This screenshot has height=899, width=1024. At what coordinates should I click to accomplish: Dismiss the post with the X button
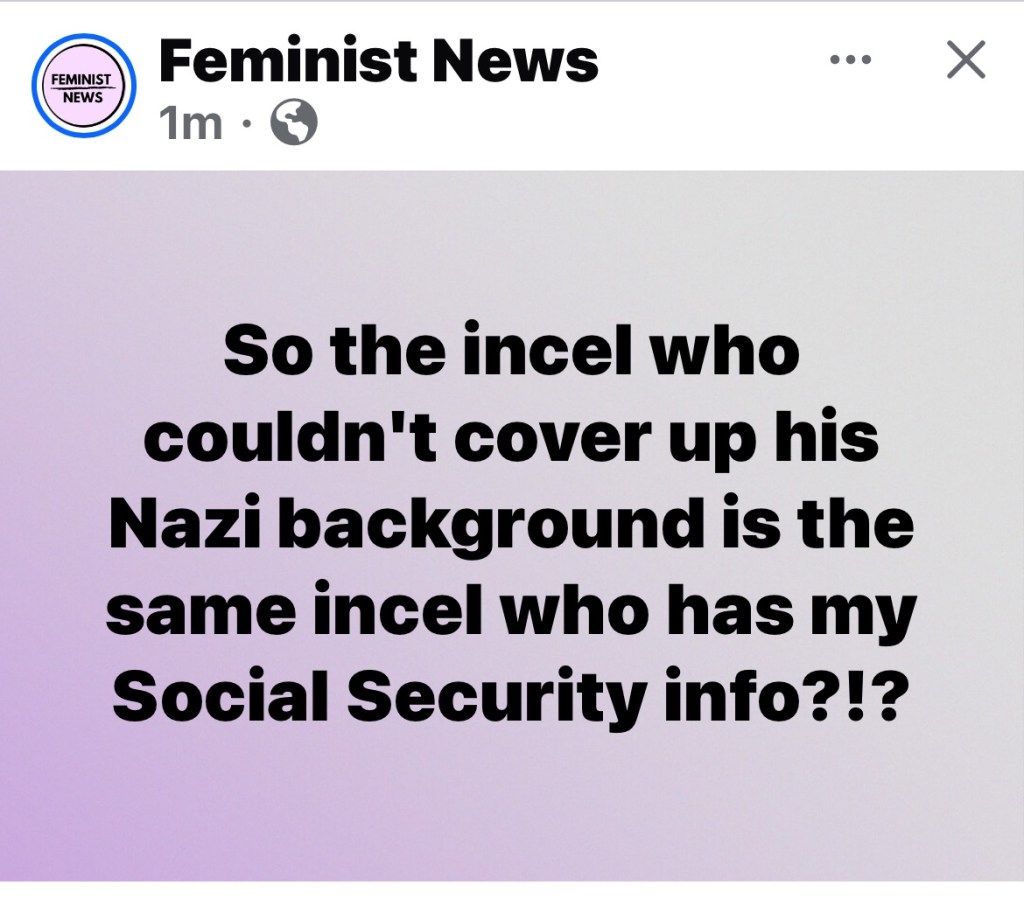point(966,60)
